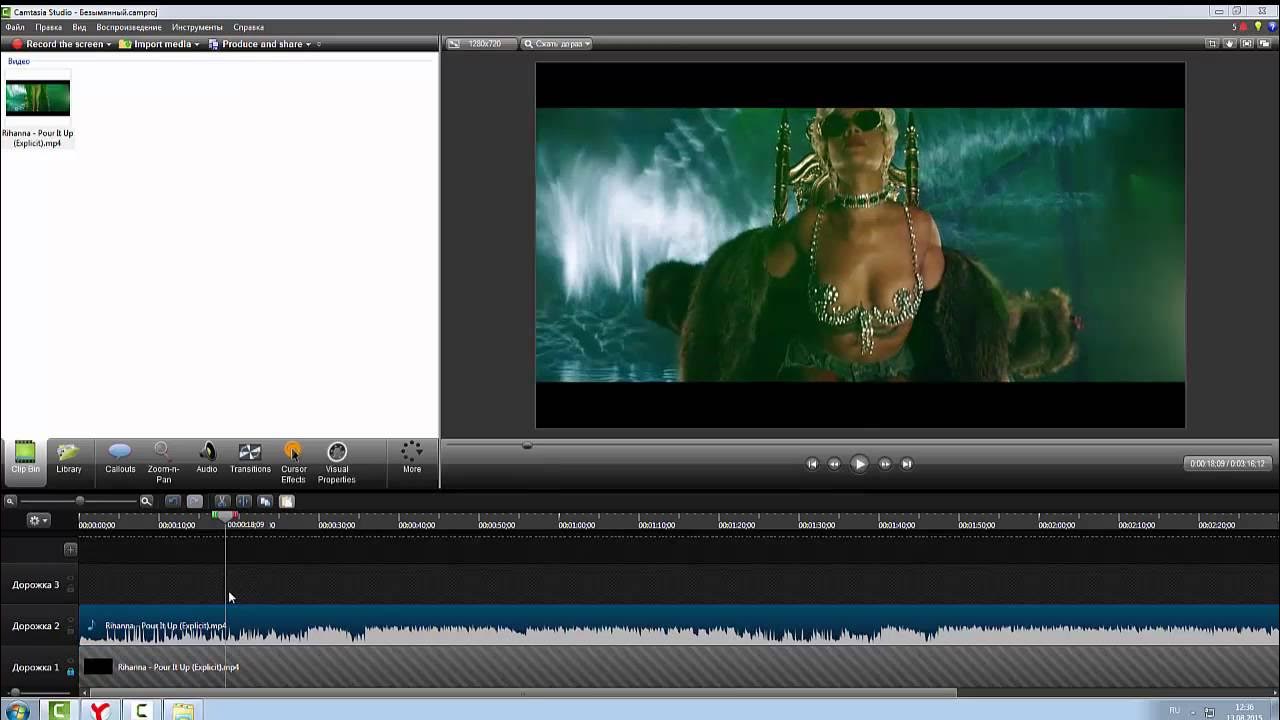This screenshot has width=1280, height=720.
Task: Toggle lock on Дорожка 3
Action: click(x=70, y=589)
